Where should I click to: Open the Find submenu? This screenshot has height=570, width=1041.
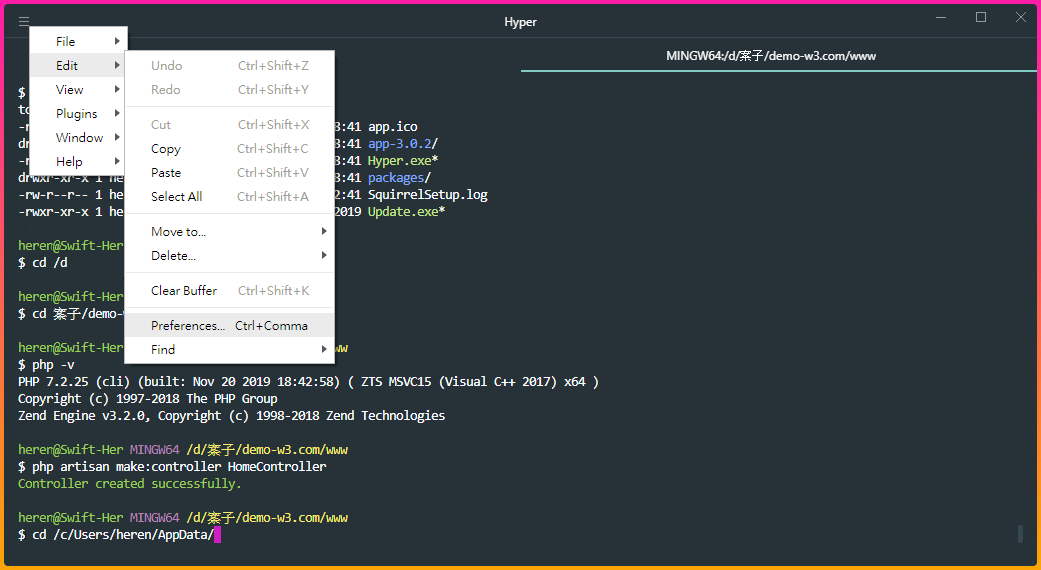pyautogui.click(x=230, y=350)
